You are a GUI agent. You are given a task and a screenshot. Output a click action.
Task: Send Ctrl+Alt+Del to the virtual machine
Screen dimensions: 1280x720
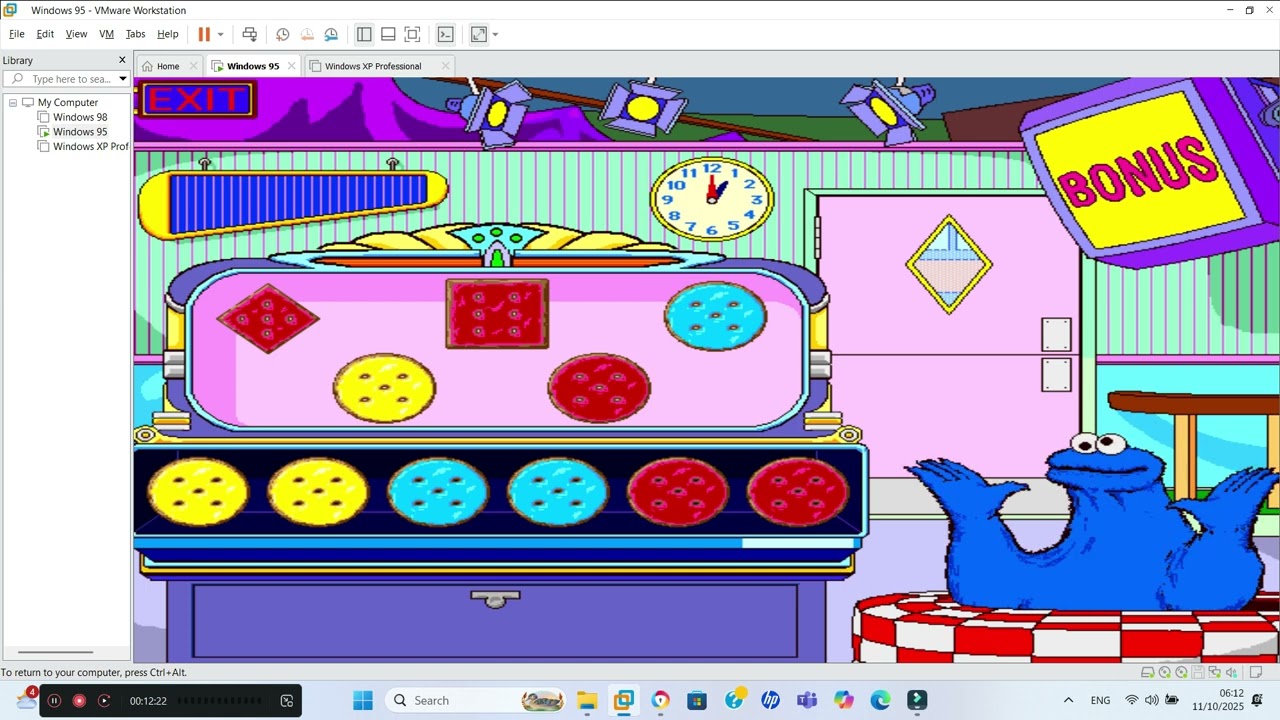pos(250,34)
